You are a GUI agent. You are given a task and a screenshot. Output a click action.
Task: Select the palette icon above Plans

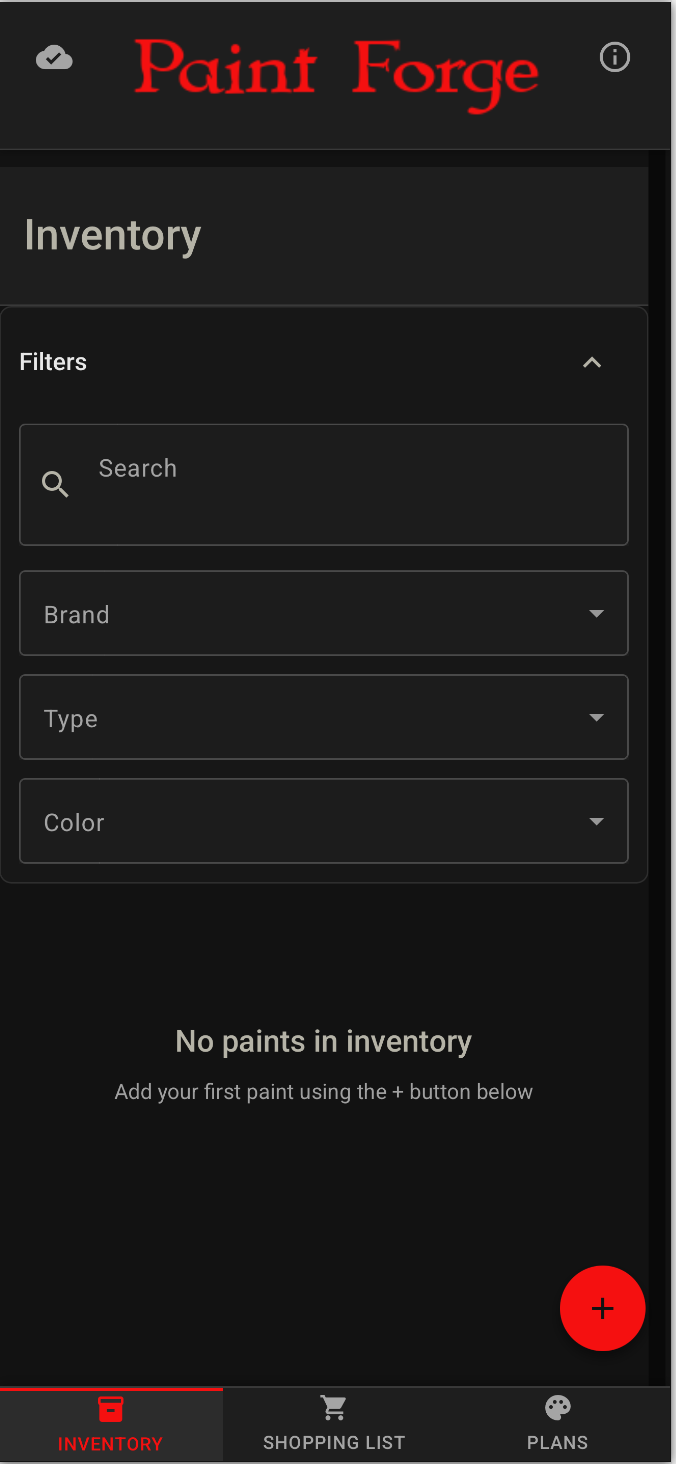557,1407
